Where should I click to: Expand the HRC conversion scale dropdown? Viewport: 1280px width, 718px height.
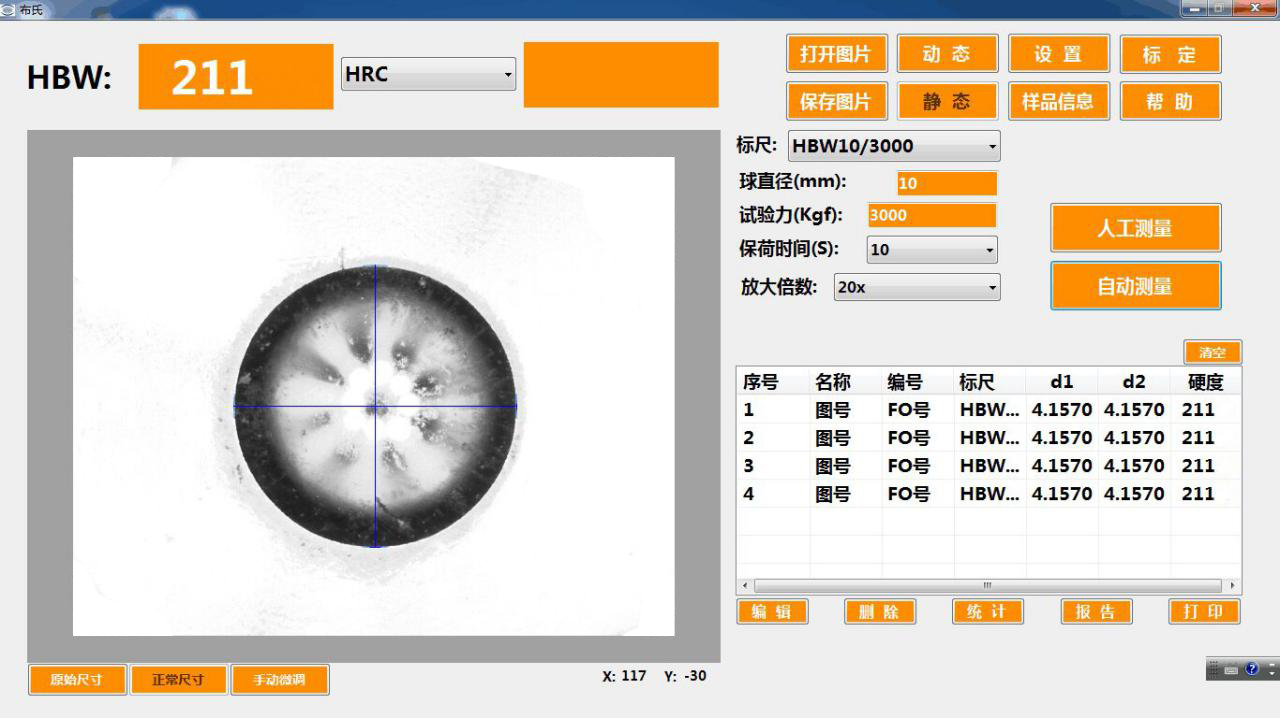(x=428, y=74)
